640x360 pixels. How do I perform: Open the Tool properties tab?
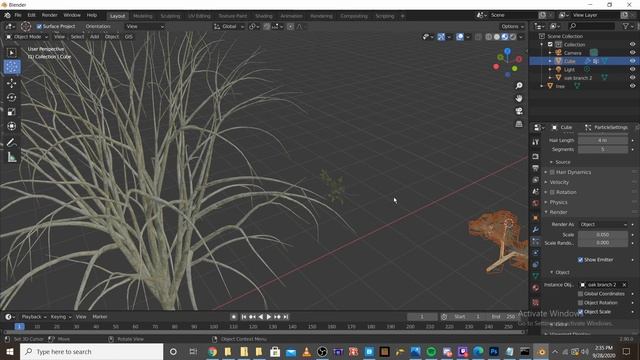536,142
